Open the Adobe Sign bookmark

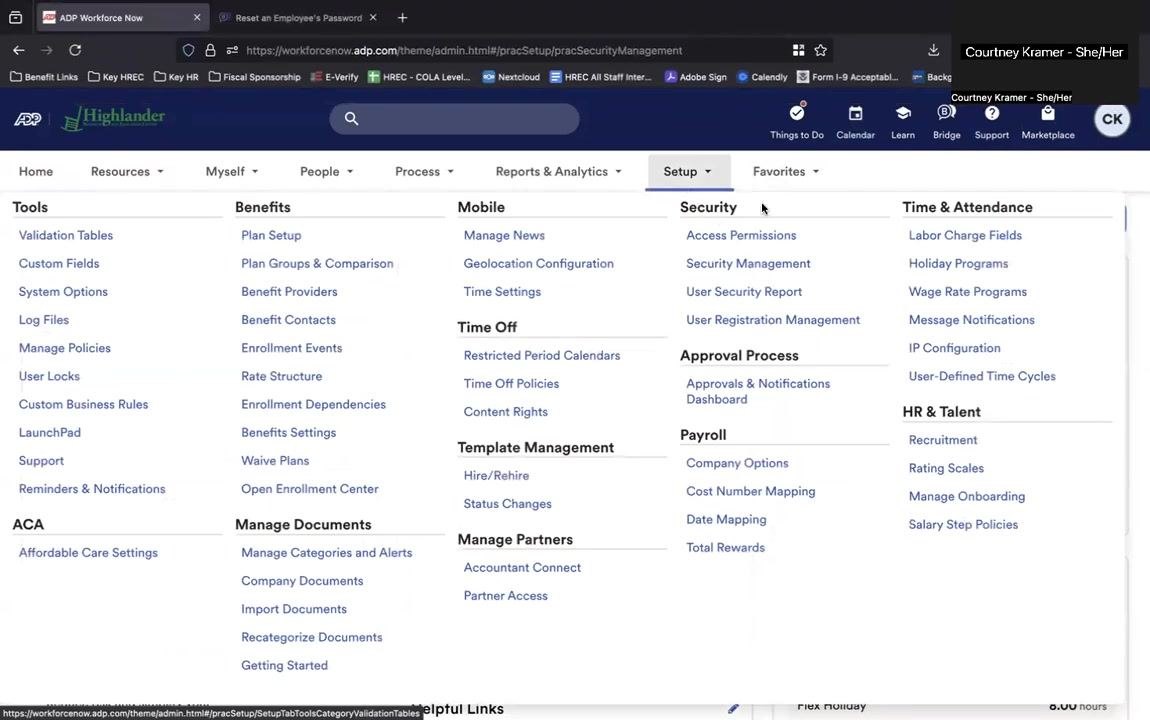695,76
